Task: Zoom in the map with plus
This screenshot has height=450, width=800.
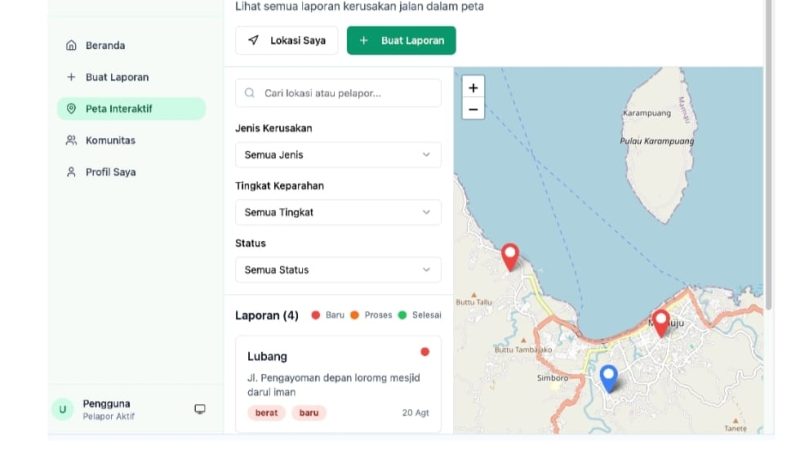Action: (473, 88)
